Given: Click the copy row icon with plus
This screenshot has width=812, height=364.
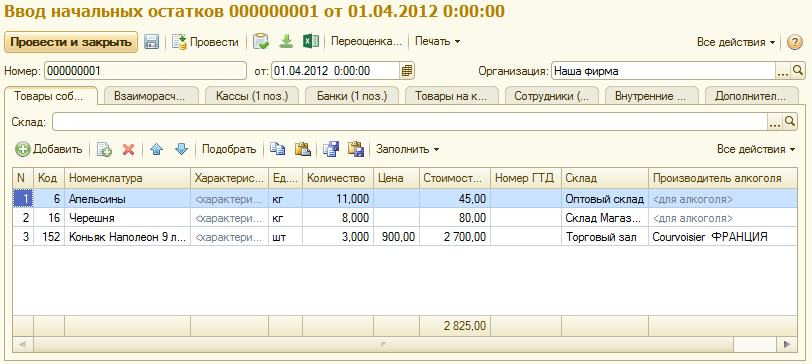Looking at the screenshot, I should (104, 150).
